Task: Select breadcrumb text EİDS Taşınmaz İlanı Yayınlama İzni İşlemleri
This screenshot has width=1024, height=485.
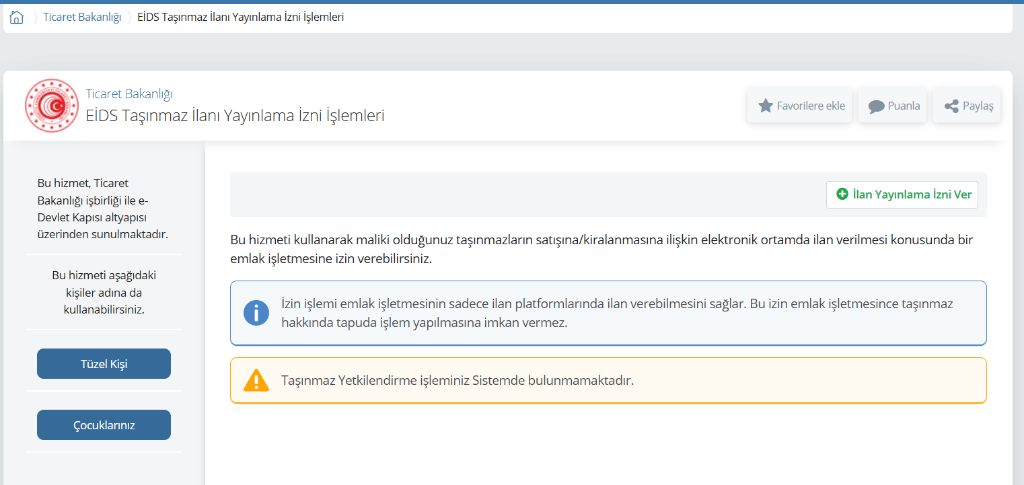Action: pyautogui.click(x=240, y=18)
